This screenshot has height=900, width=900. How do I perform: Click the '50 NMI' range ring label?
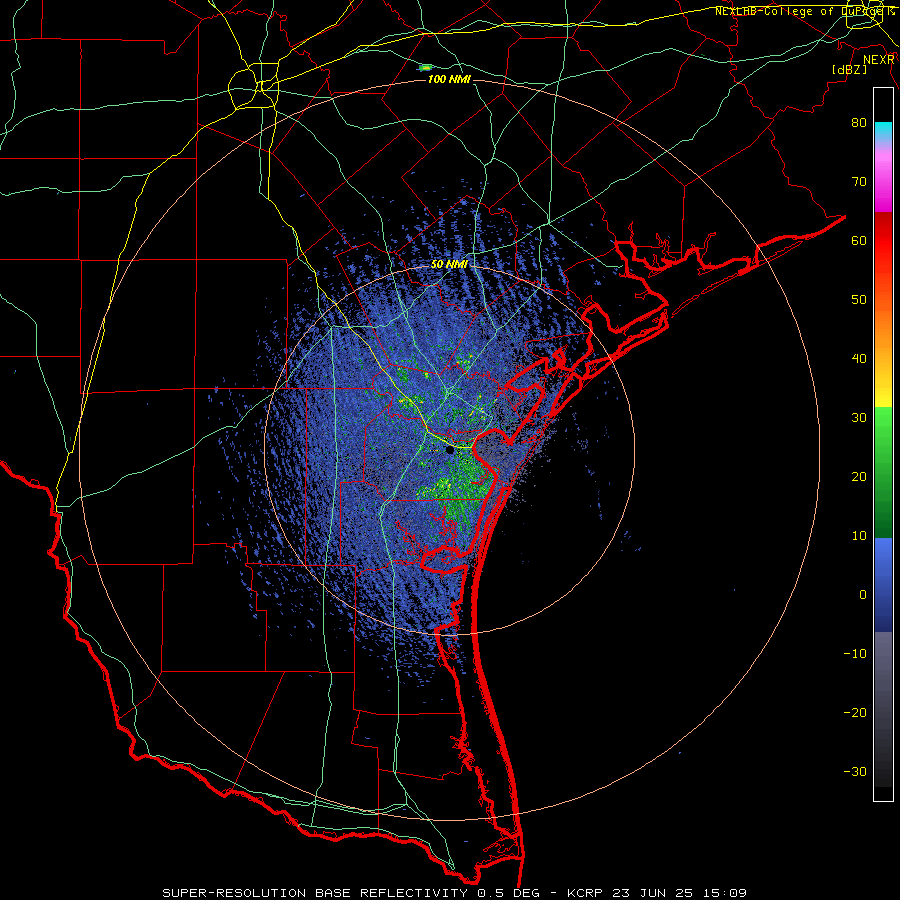449,264
